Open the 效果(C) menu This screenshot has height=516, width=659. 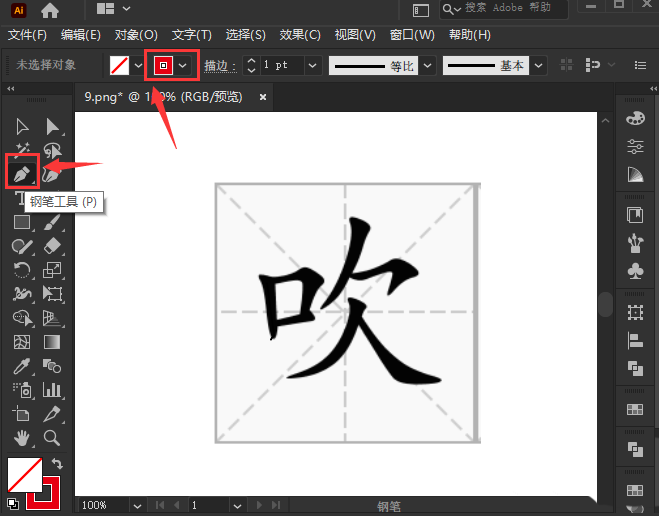click(x=300, y=34)
